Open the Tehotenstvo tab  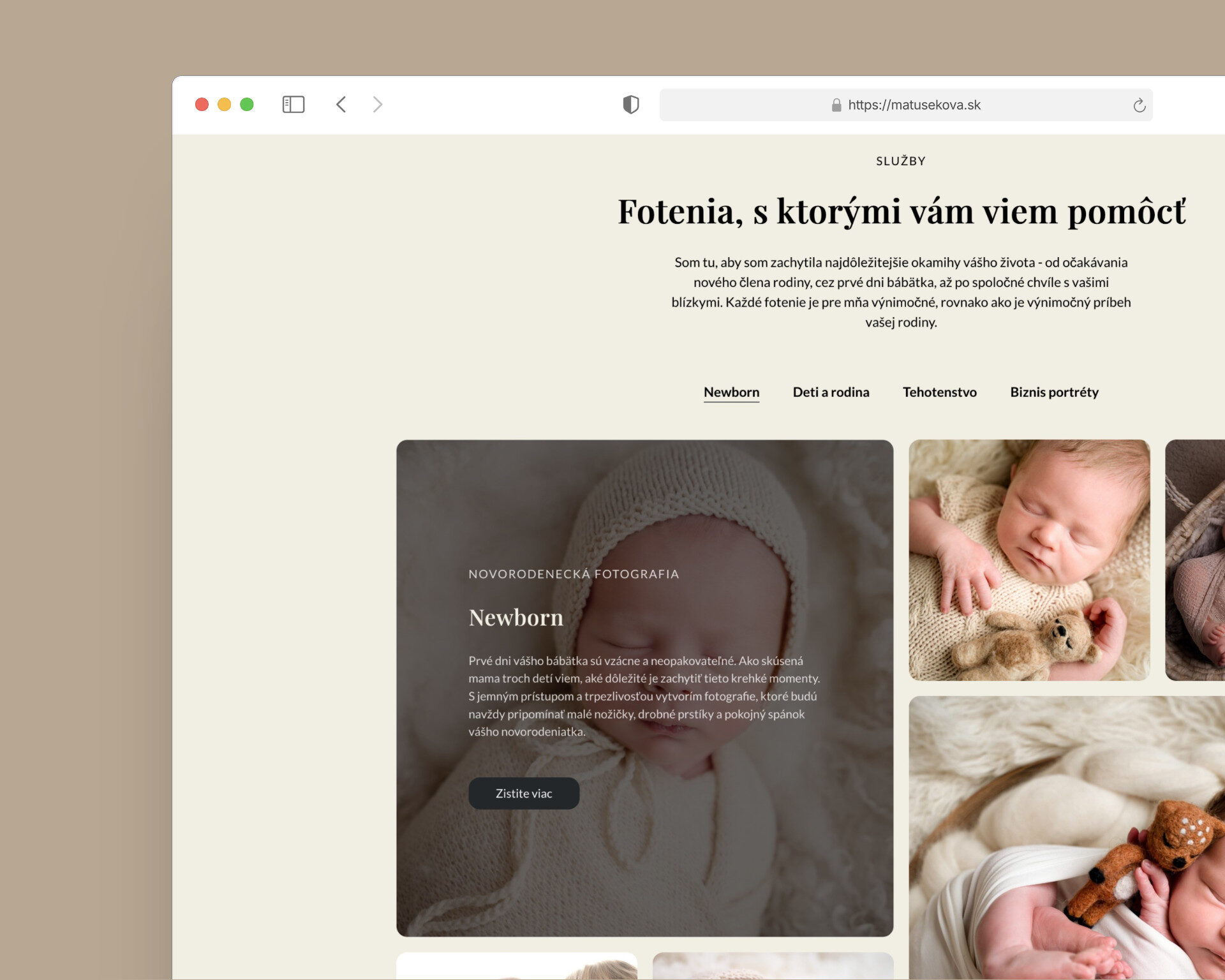coord(939,392)
